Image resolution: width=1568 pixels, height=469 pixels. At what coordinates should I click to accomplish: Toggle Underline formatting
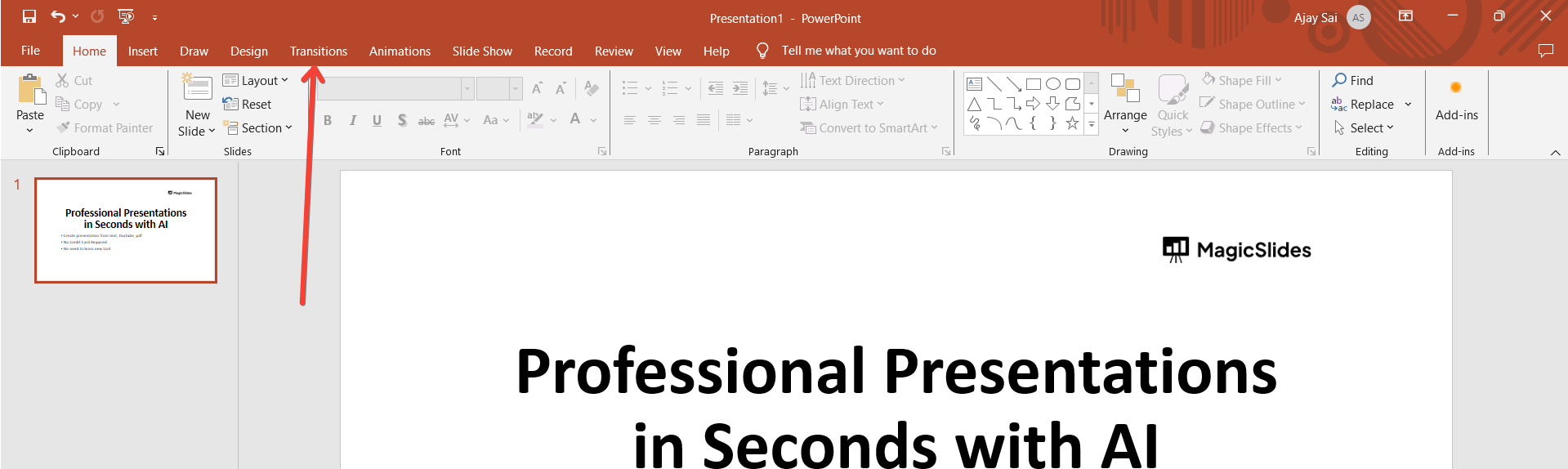(x=377, y=120)
